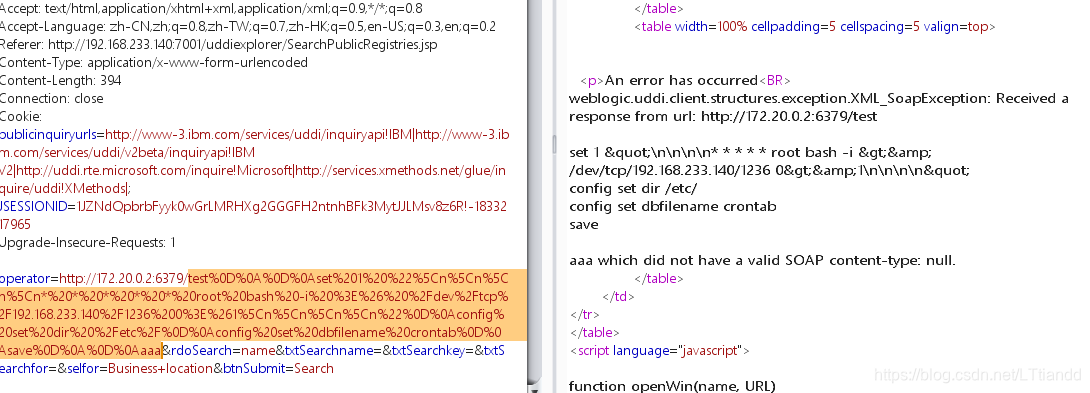Click the 'save' command in response
This screenshot has width=1090, height=393.
(x=583, y=225)
